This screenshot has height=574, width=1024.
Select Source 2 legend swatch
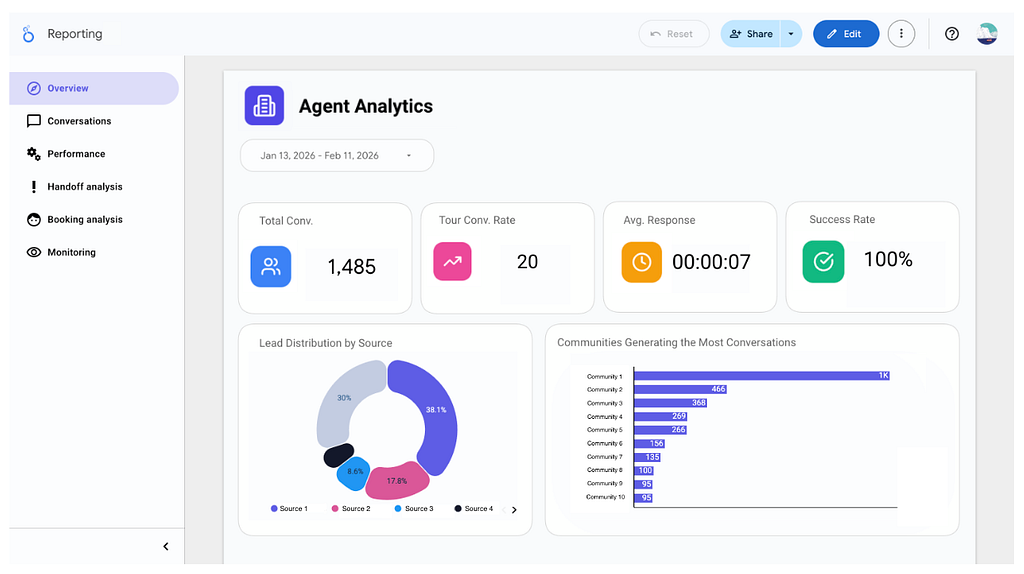(335, 509)
